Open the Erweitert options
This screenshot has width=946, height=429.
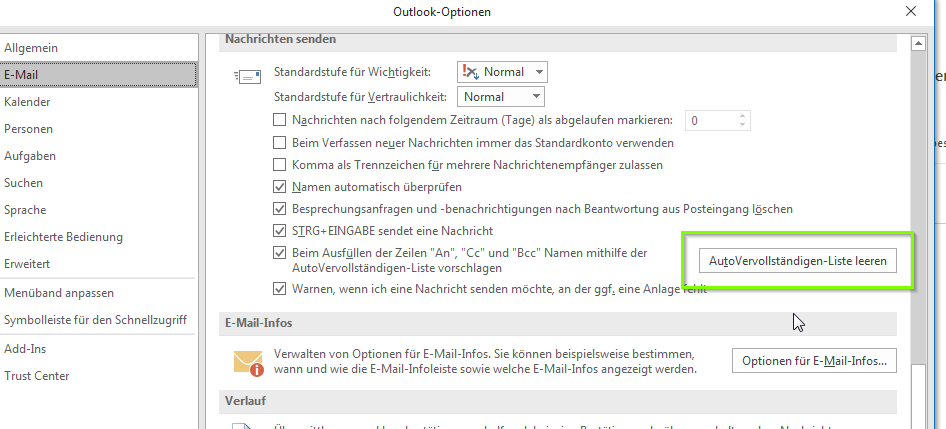pos(98,264)
